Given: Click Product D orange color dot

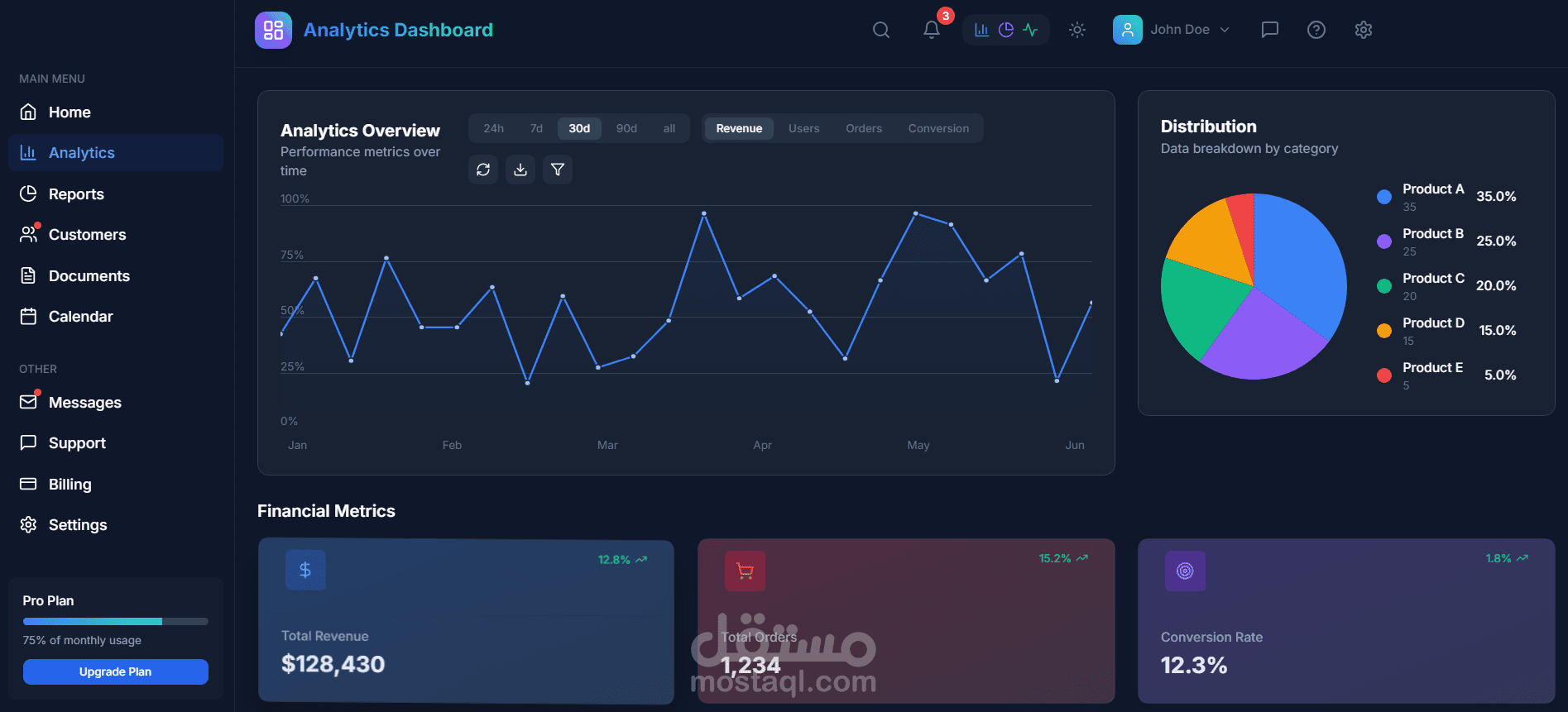Looking at the screenshot, I should click(1384, 331).
